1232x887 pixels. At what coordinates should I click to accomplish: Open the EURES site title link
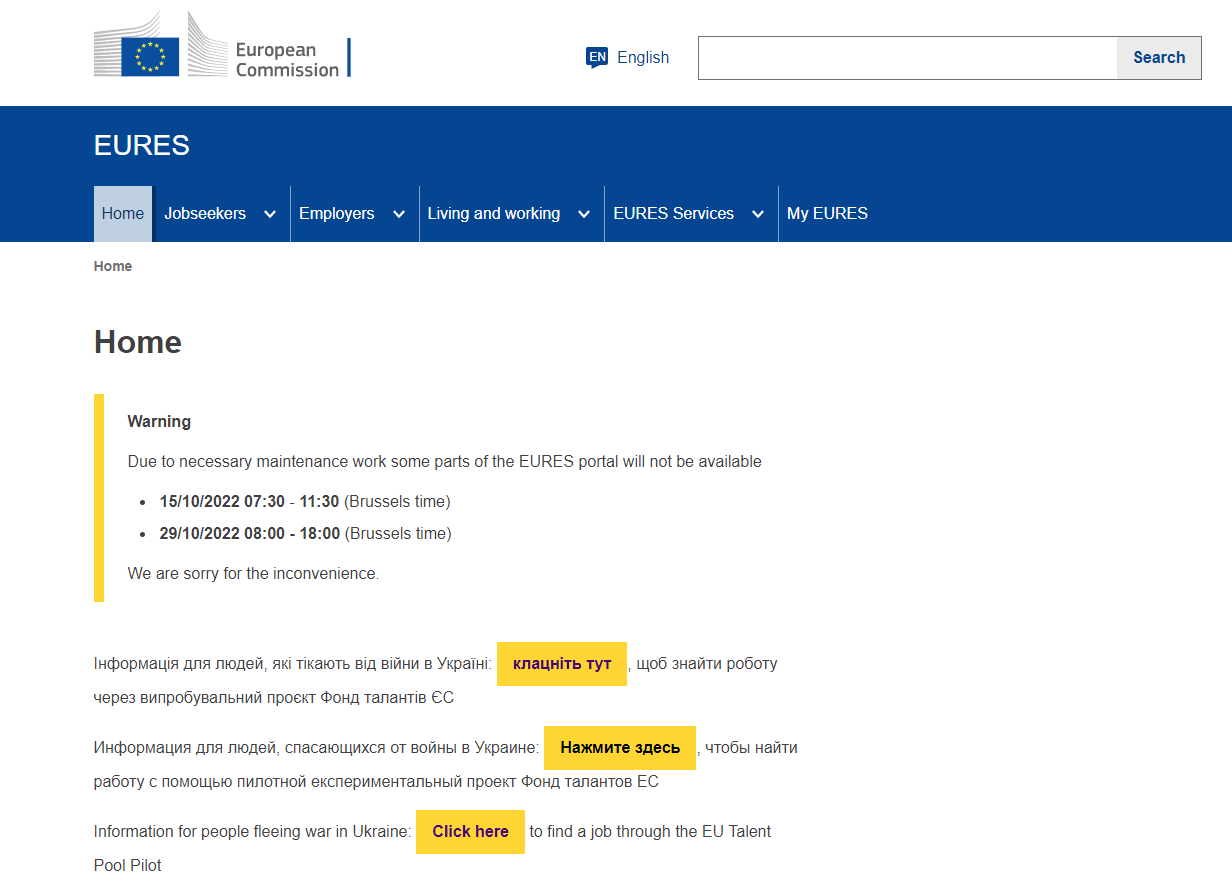tap(142, 146)
